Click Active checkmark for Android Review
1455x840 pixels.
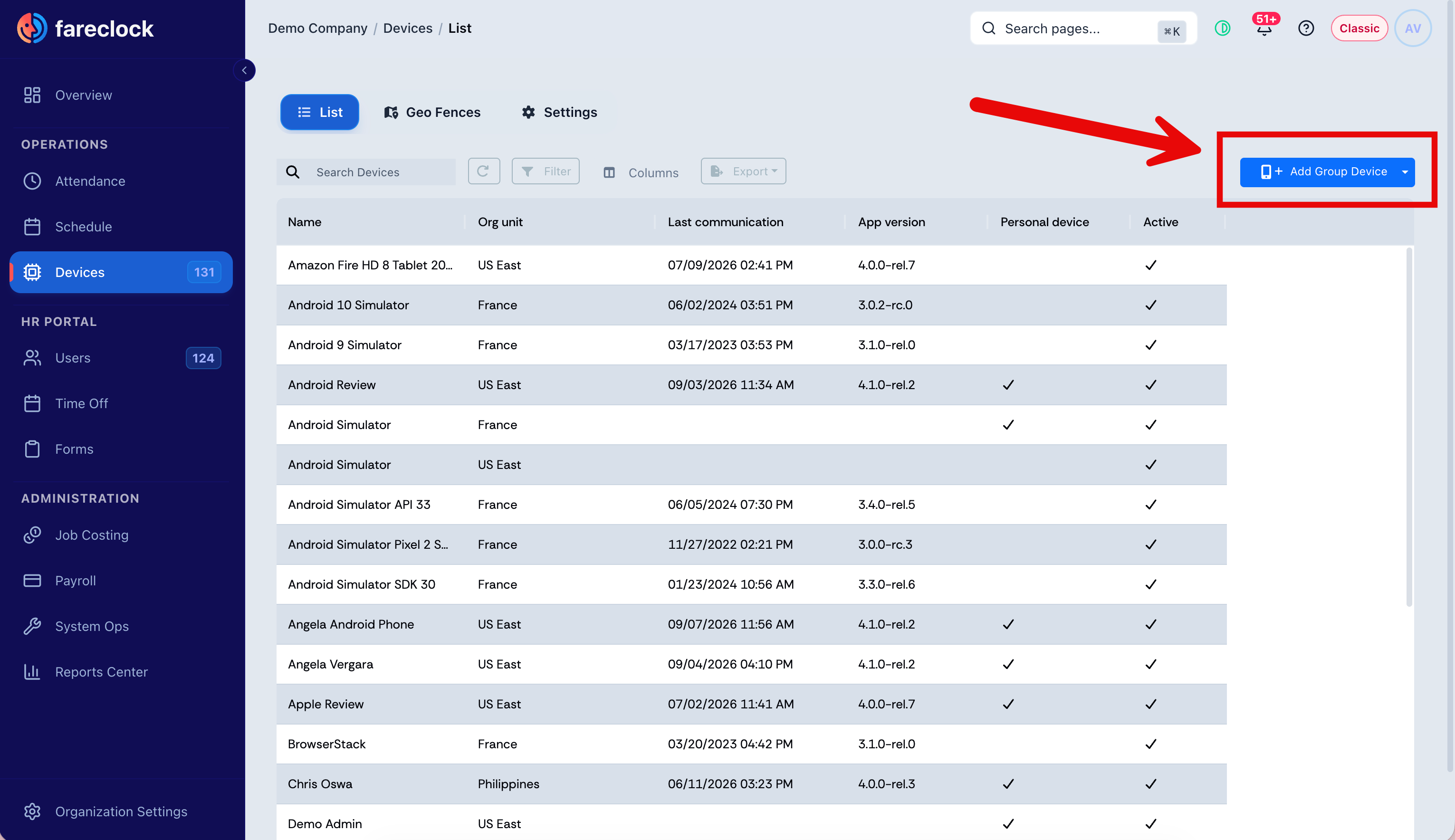[x=1150, y=385]
